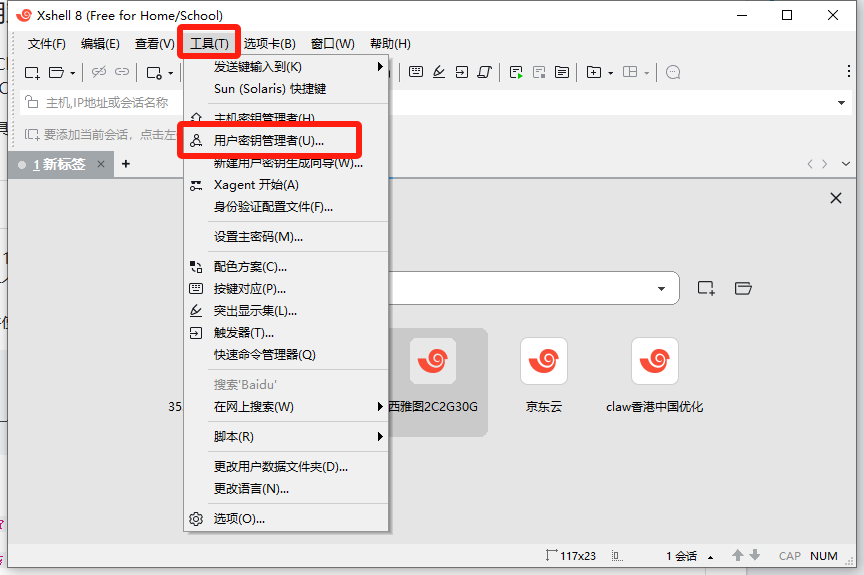Open the 编辑(E) menu
The height and width of the screenshot is (575, 864).
pyautogui.click(x=100, y=44)
